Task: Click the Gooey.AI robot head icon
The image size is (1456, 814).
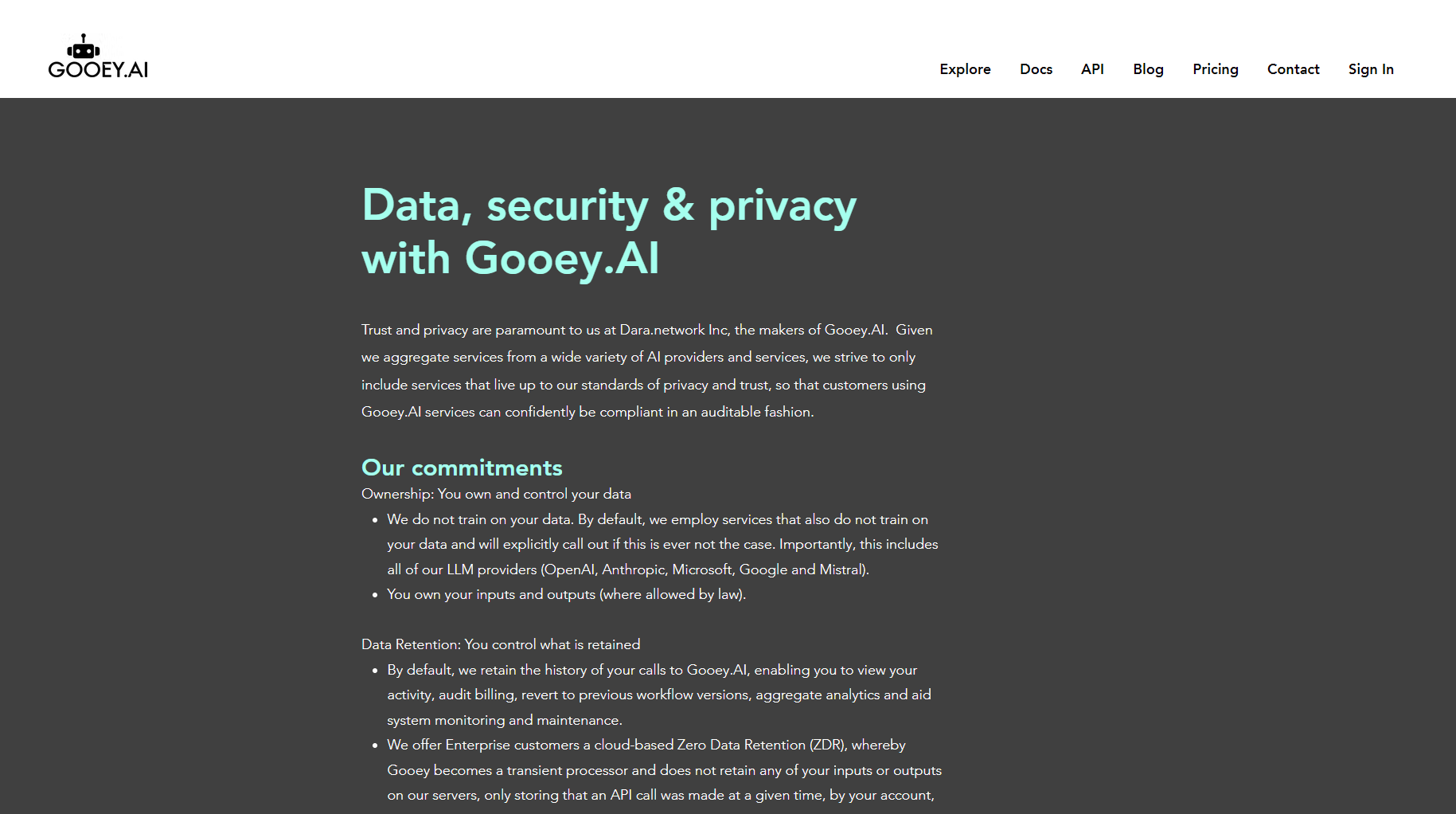Action: 84,48
